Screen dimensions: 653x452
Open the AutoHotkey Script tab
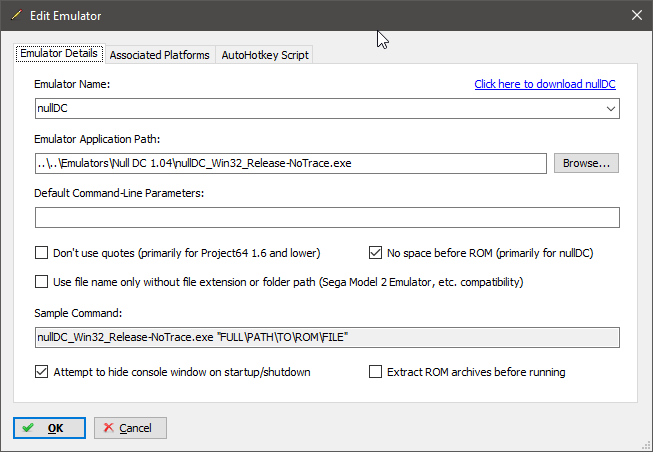pos(265,55)
